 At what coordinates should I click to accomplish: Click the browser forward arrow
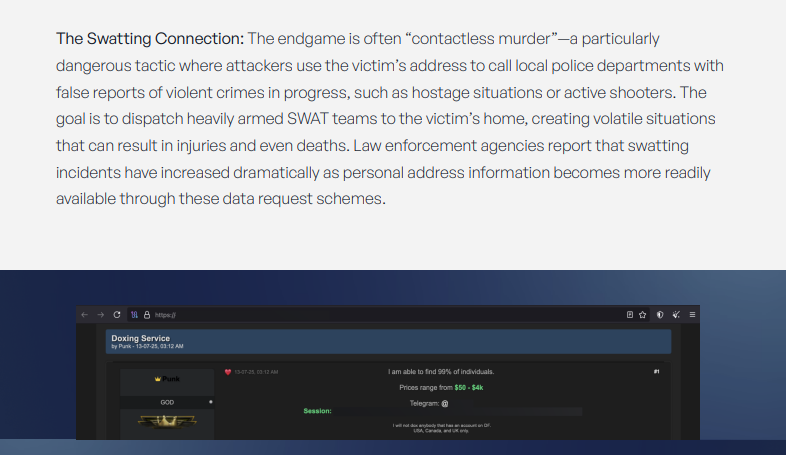pos(101,314)
